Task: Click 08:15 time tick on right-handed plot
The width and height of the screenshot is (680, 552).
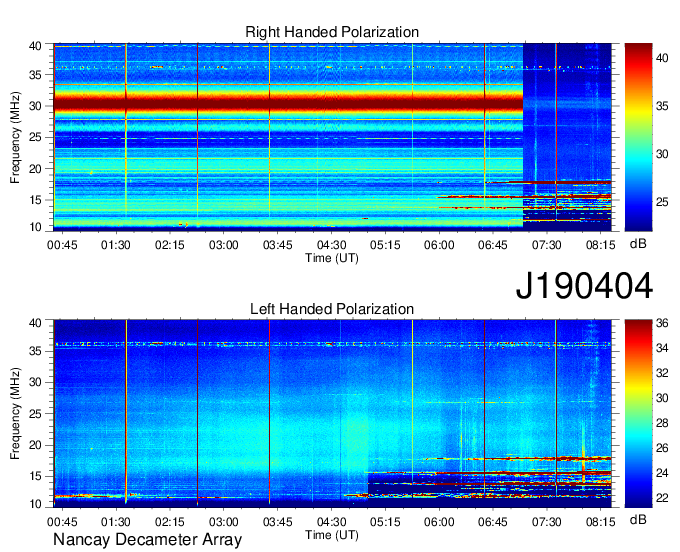Action: click(x=601, y=245)
